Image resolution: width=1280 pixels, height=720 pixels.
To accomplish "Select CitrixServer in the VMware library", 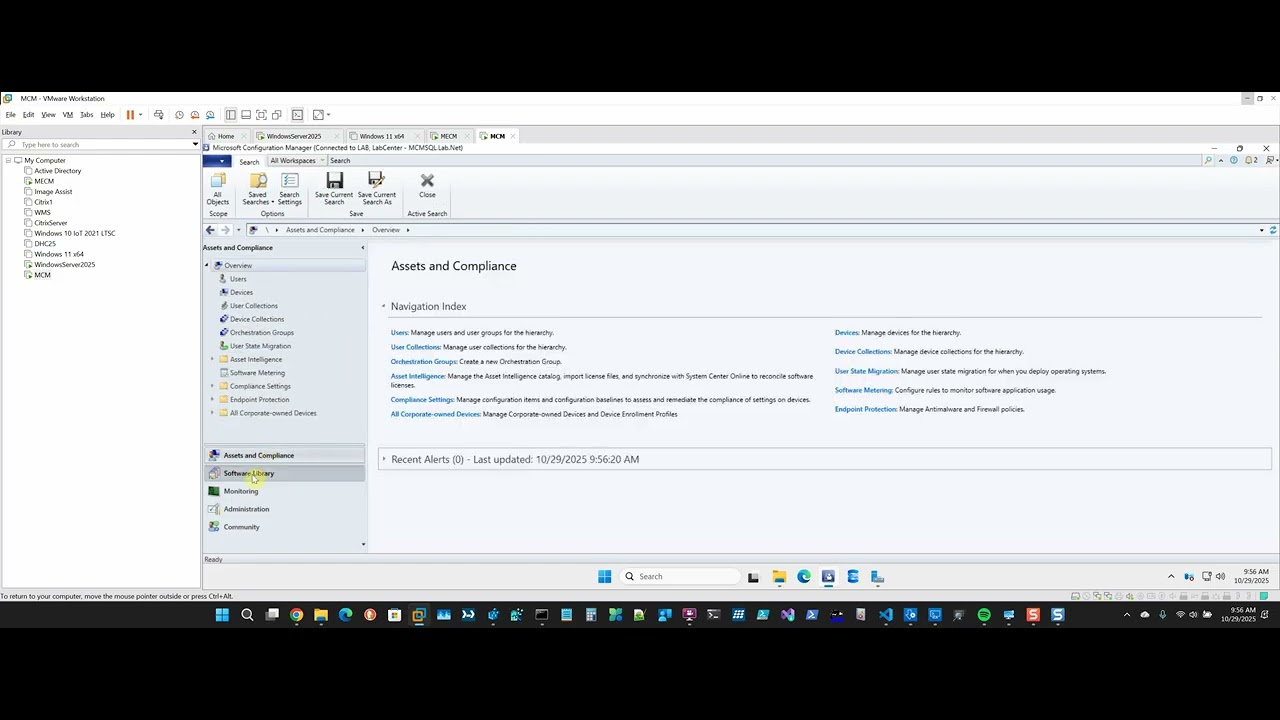I will [51, 223].
